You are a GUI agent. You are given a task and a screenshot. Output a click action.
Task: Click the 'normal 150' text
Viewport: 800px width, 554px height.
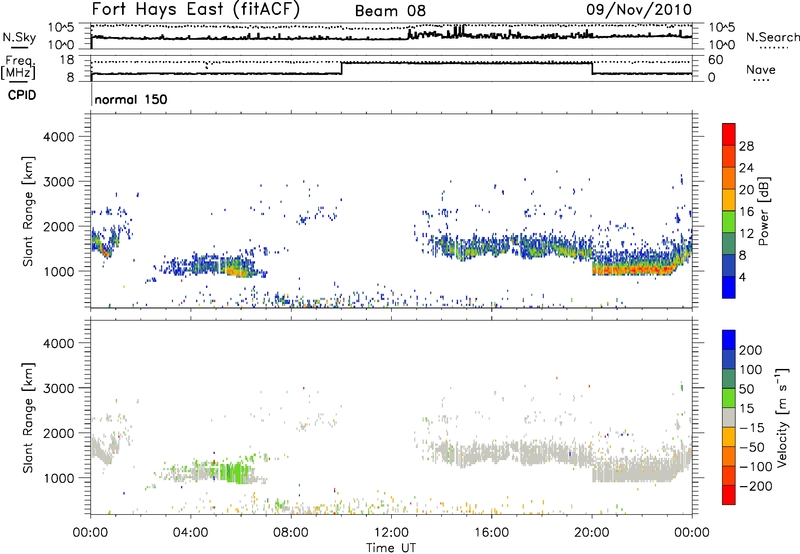(131, 99)
